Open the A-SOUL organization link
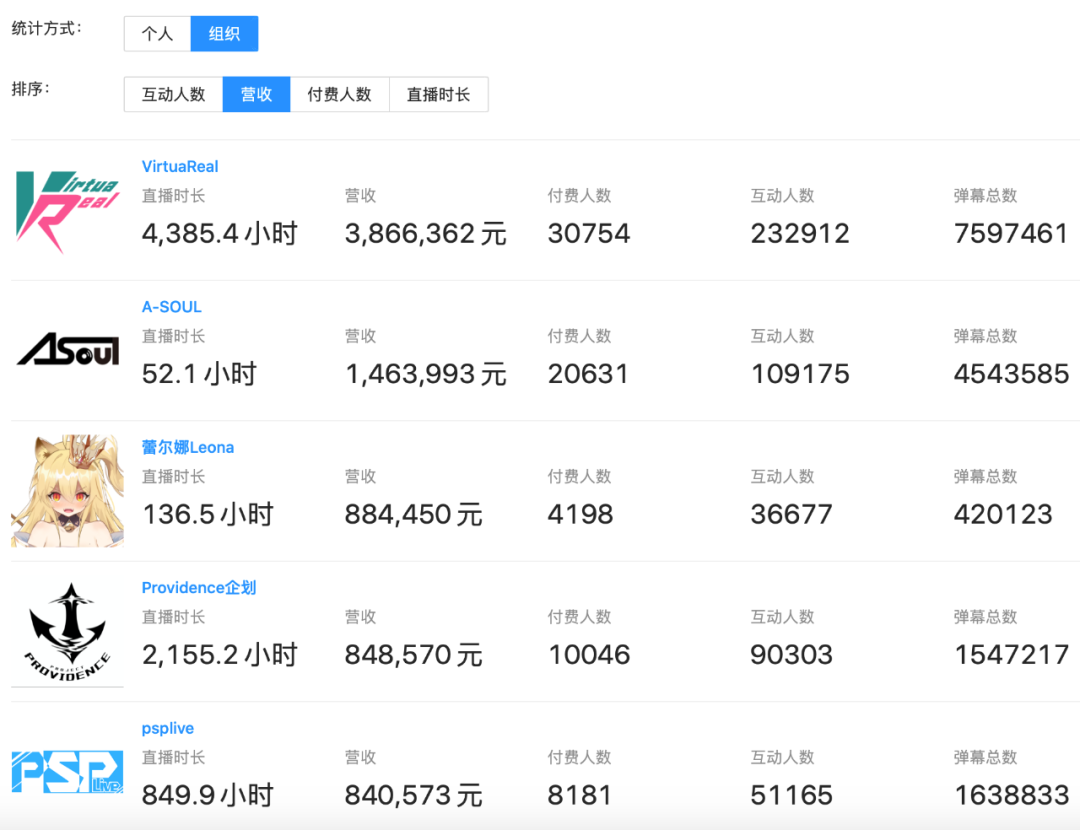This screenshot has width=1080, height=830. tap(171, 307)
